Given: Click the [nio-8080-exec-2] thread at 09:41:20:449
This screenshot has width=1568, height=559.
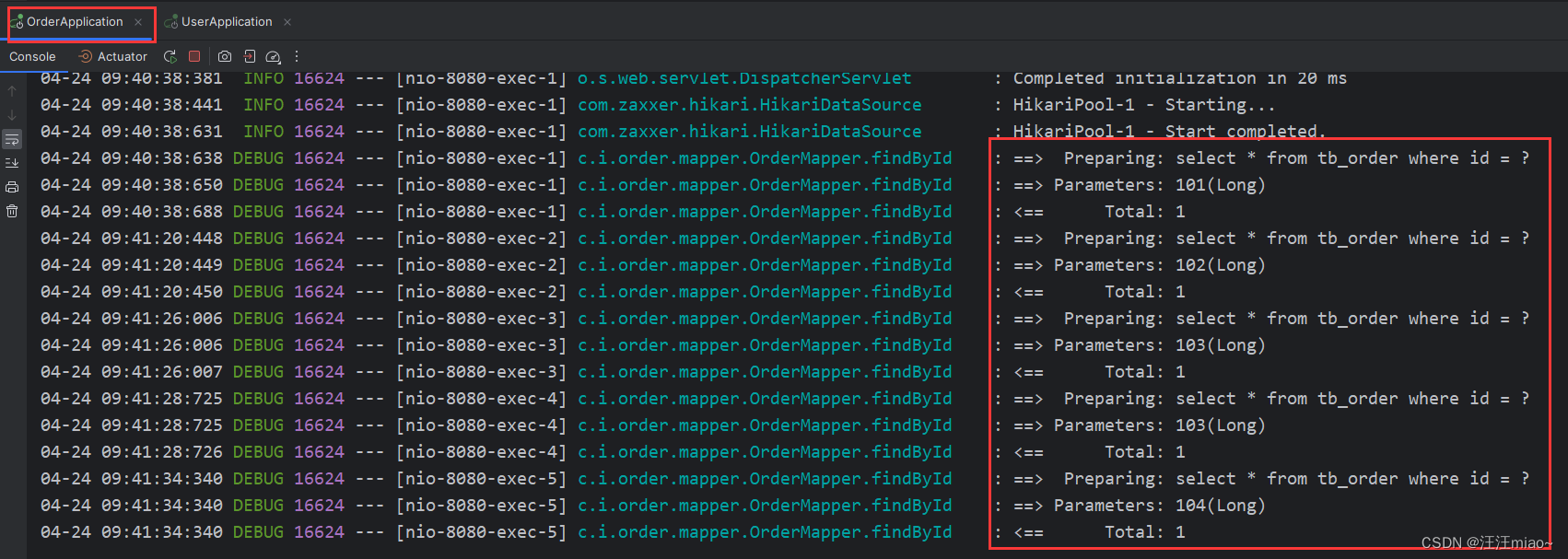Looking at the screenshot, I should (x=482, y=265).
